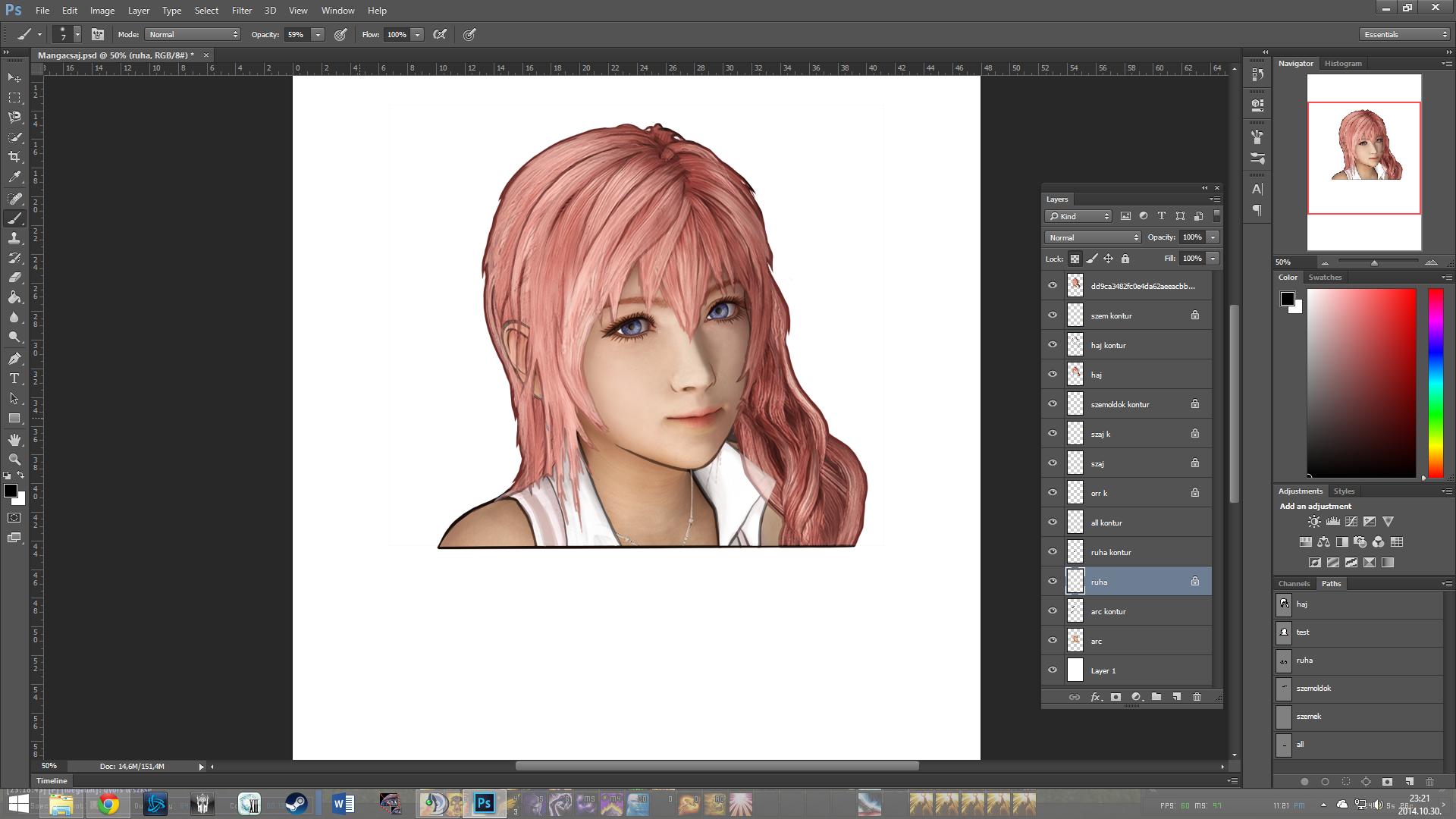
Task: Enable airbrush-style build-up icon
Action: (x=440, y=34)
